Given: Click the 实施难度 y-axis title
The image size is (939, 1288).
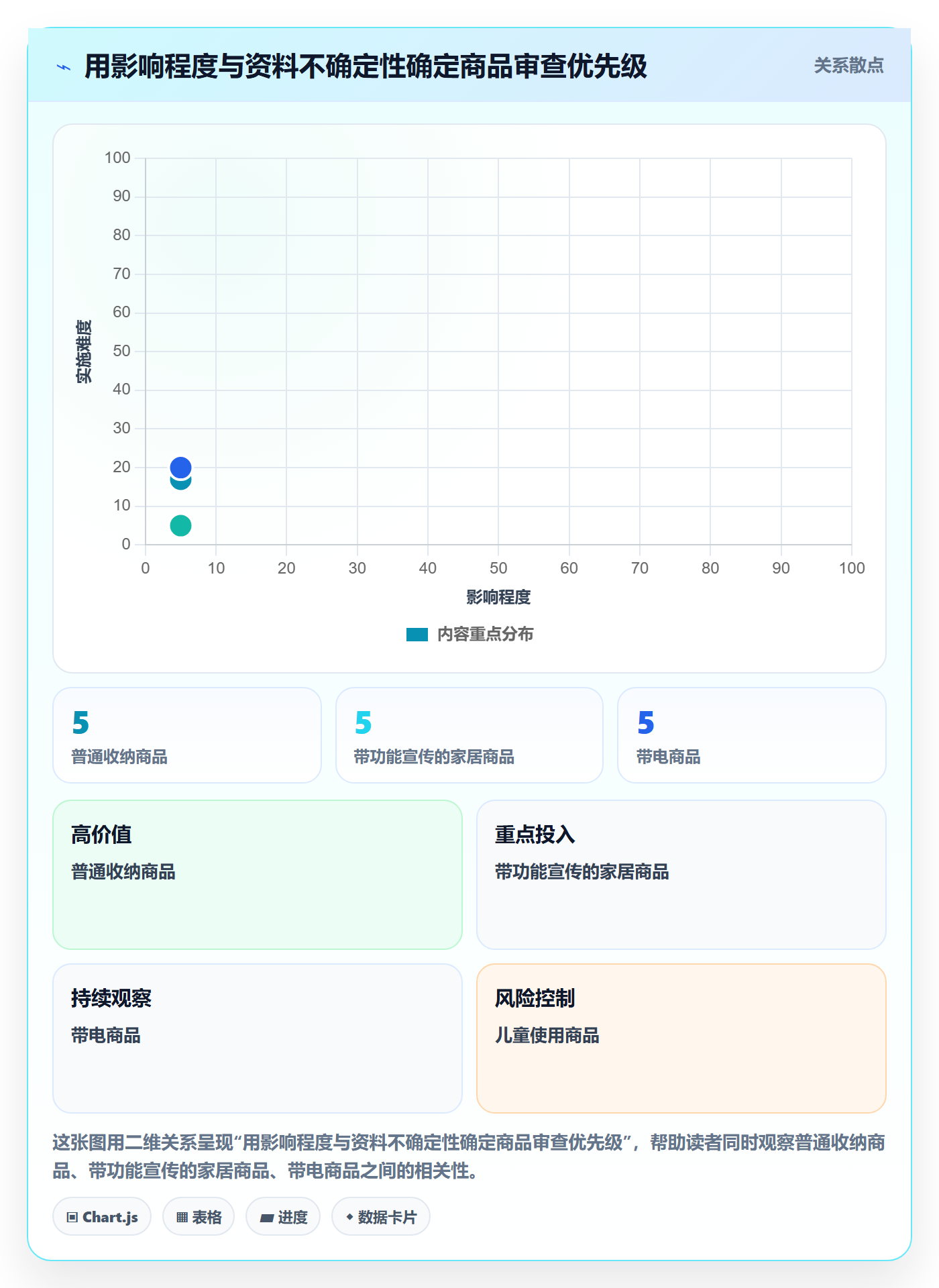Looking at the screenshot, I should tap(84, 352).
